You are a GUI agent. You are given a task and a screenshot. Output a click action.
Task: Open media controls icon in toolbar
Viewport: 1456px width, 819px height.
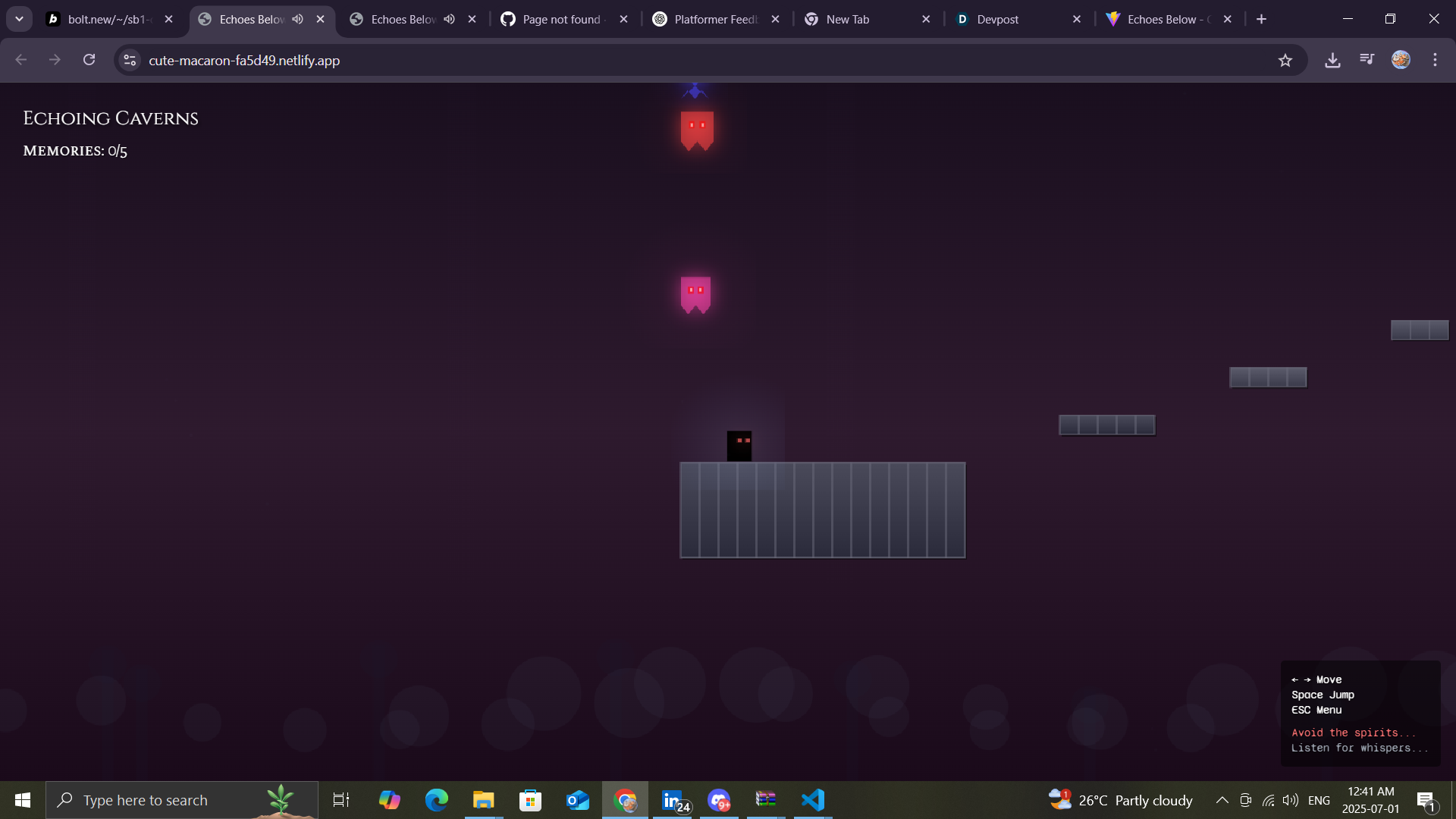1367,60
